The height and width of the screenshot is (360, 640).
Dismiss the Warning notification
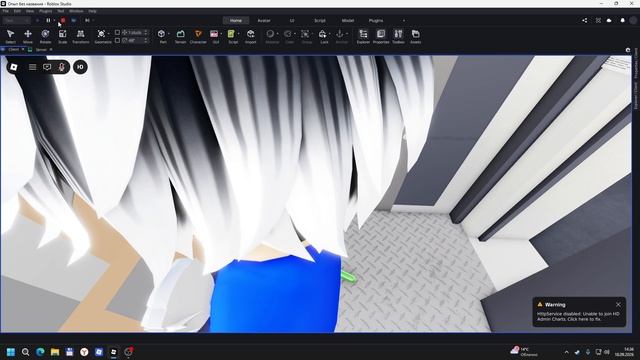click(x=618, y=304)
